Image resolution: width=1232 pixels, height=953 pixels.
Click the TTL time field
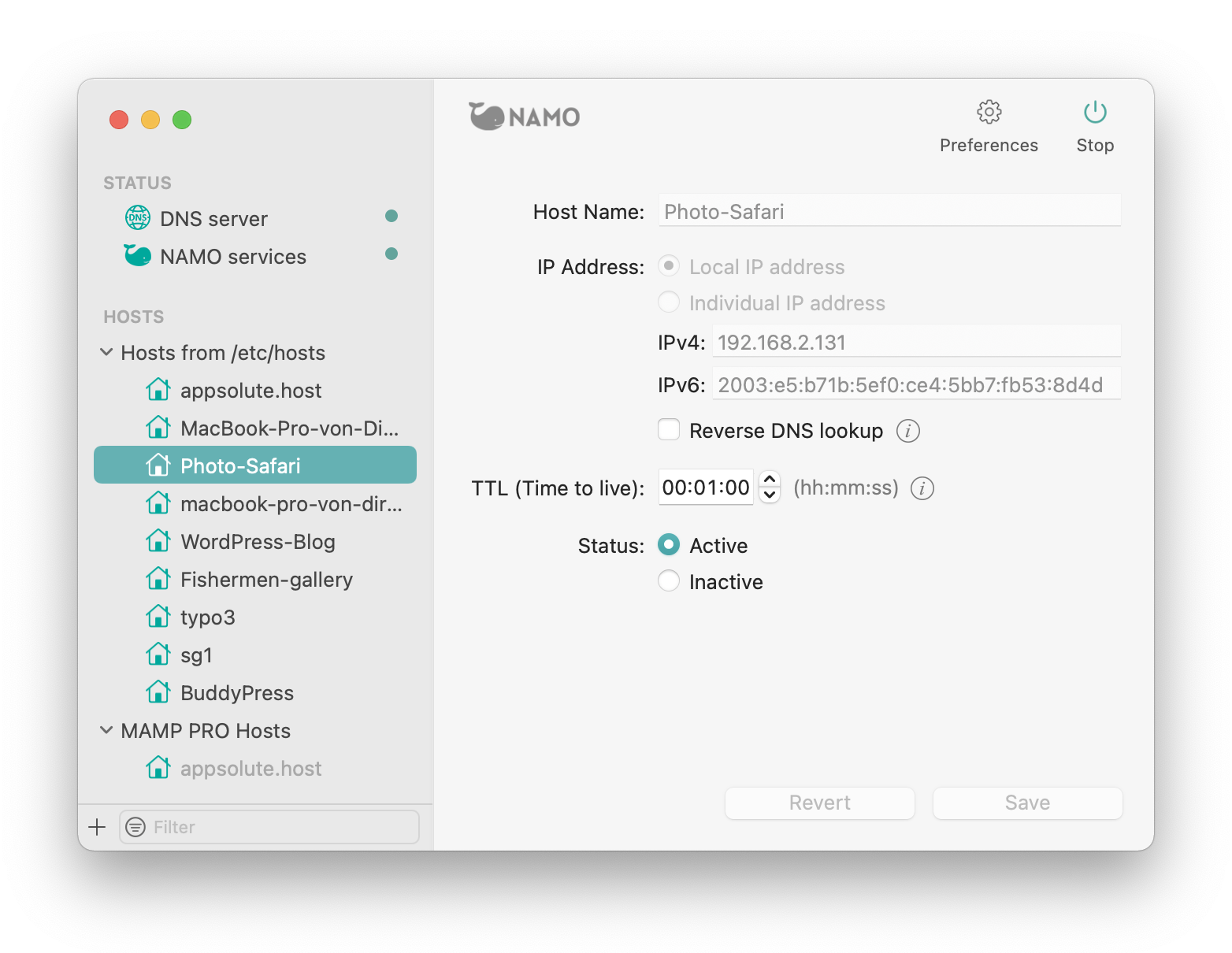pos(706,488)
